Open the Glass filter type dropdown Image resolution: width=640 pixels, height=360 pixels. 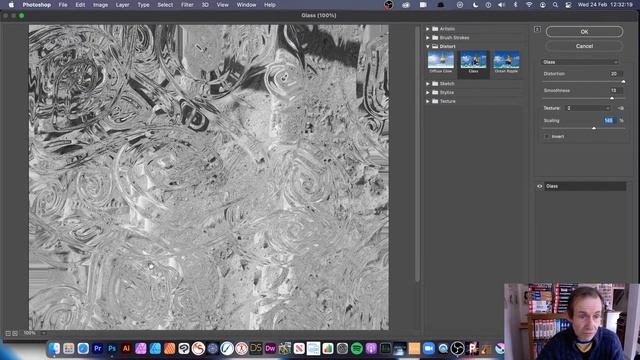click(580, 62)
